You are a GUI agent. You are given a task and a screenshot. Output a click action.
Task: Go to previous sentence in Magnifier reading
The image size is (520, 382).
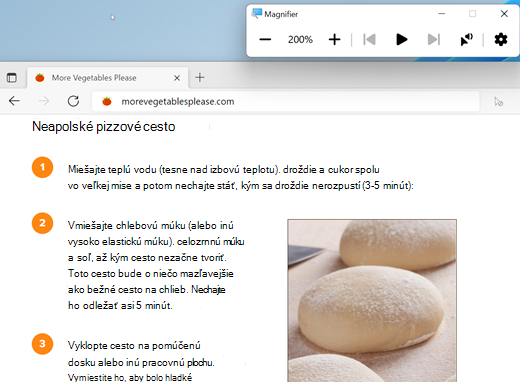pyautogui.click(x=369, y=40)
